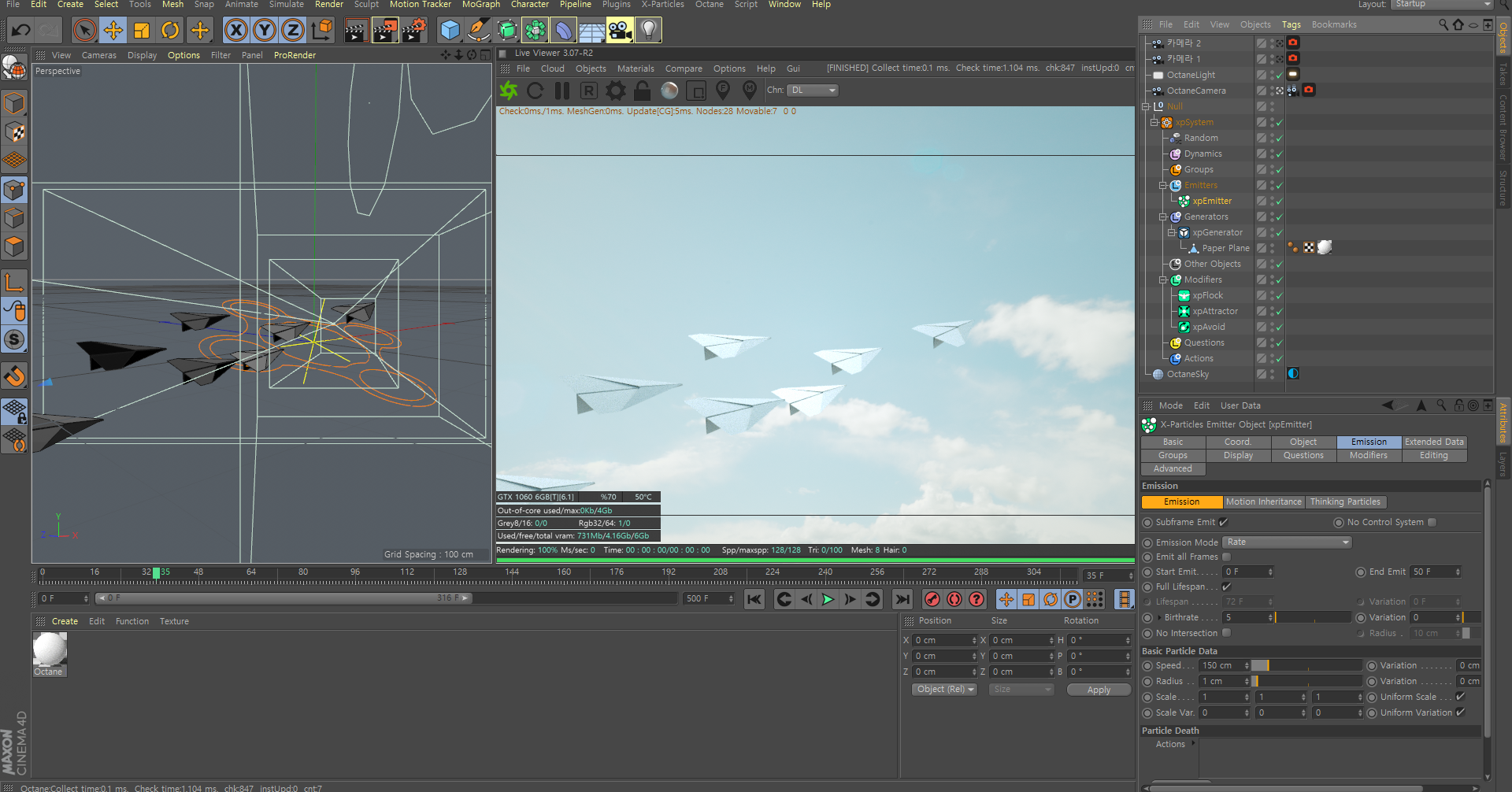Select the Move tool in top toolbar
Screen dimensions: 1512x792
coord(113,31)
